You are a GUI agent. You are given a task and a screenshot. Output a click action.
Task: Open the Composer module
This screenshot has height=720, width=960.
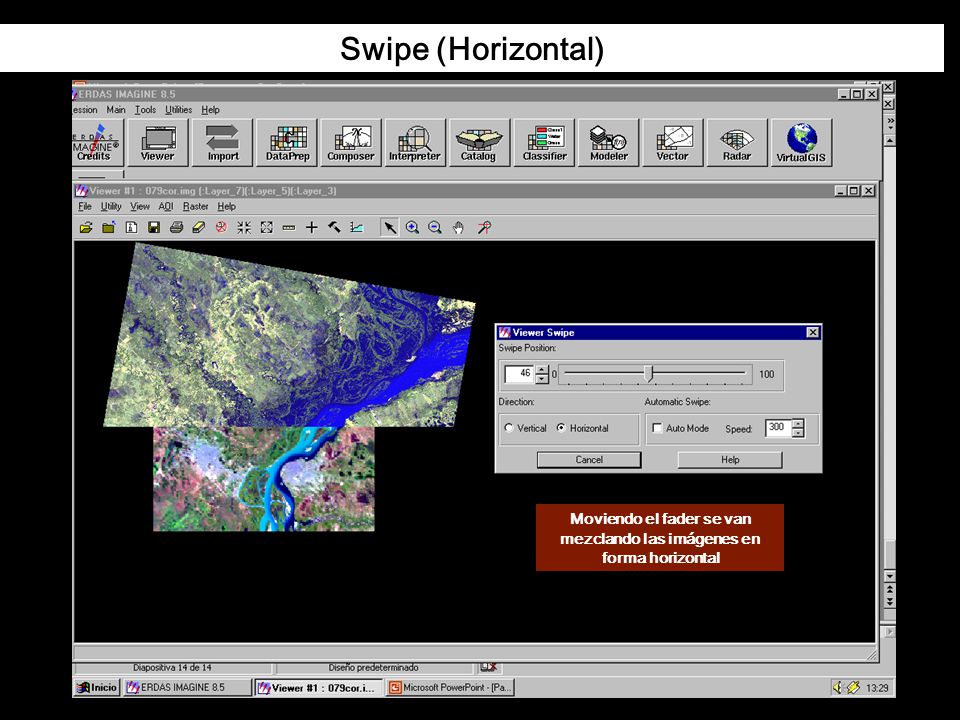[350, 143]
